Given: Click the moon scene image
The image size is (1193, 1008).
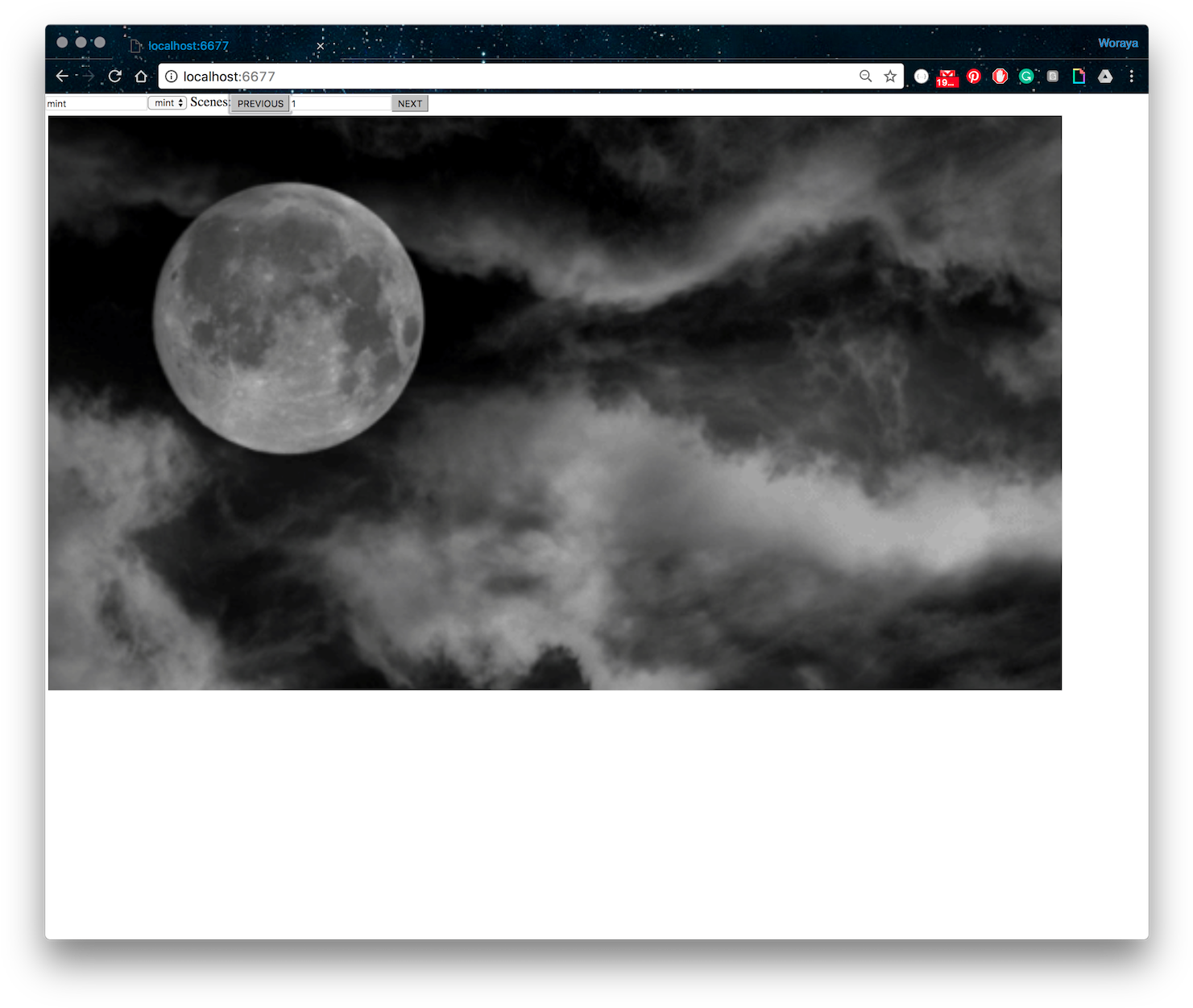Looking at the screenshot, I should tap(554, 403).
